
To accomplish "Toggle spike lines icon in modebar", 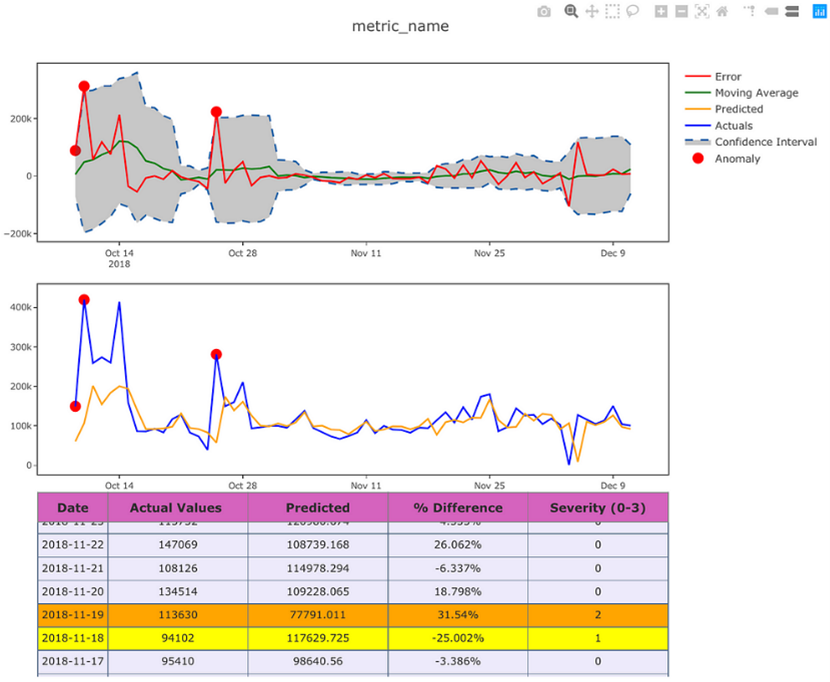I will (749, 12).
